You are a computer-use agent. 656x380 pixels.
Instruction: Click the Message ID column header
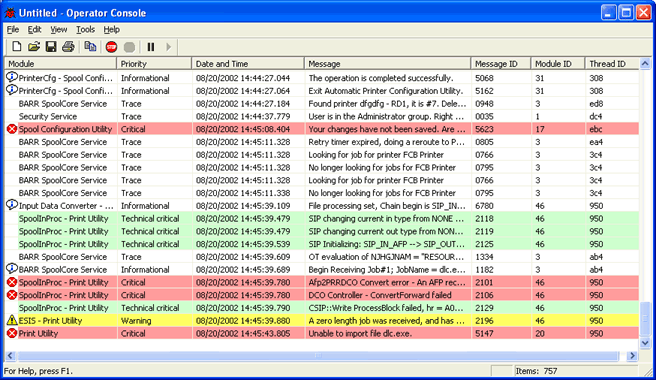coord(501,64)
